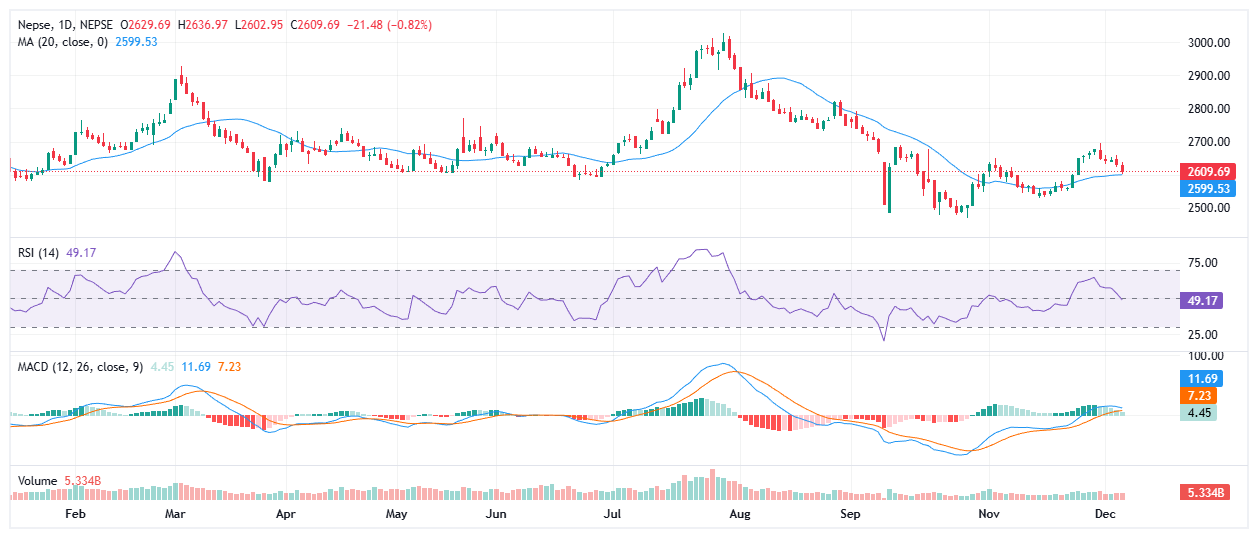Select the MA (20, close, 0) indicator label
The image size is (1258, 538).
coord(64,40)
